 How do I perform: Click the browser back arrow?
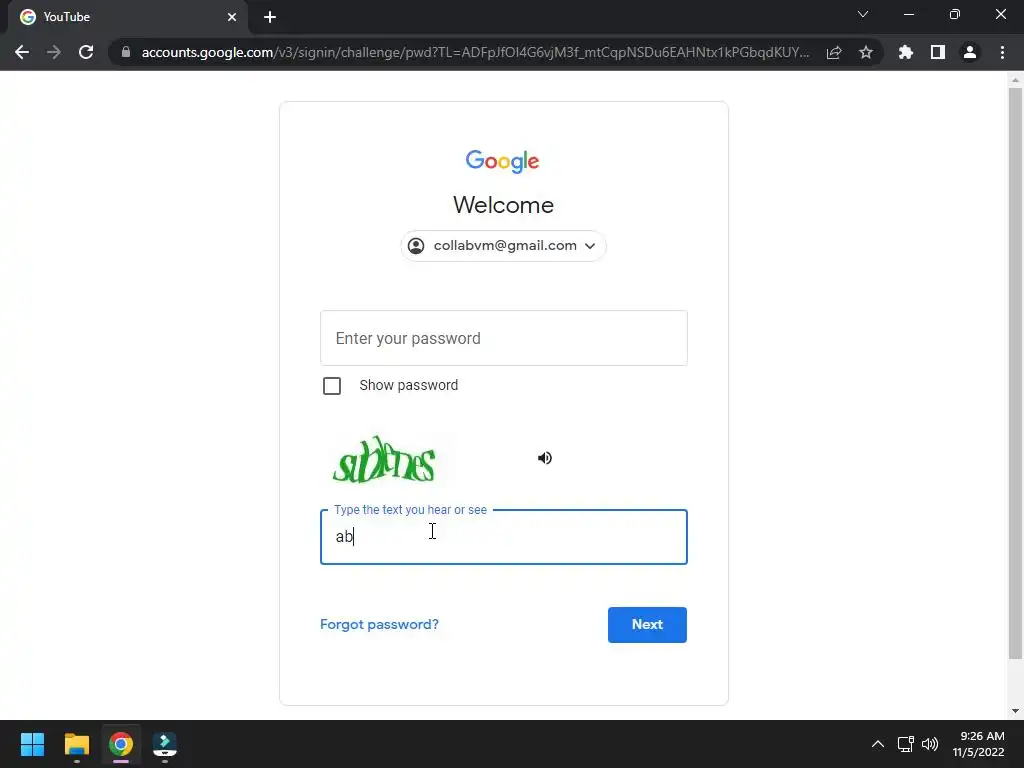[22, 52]
